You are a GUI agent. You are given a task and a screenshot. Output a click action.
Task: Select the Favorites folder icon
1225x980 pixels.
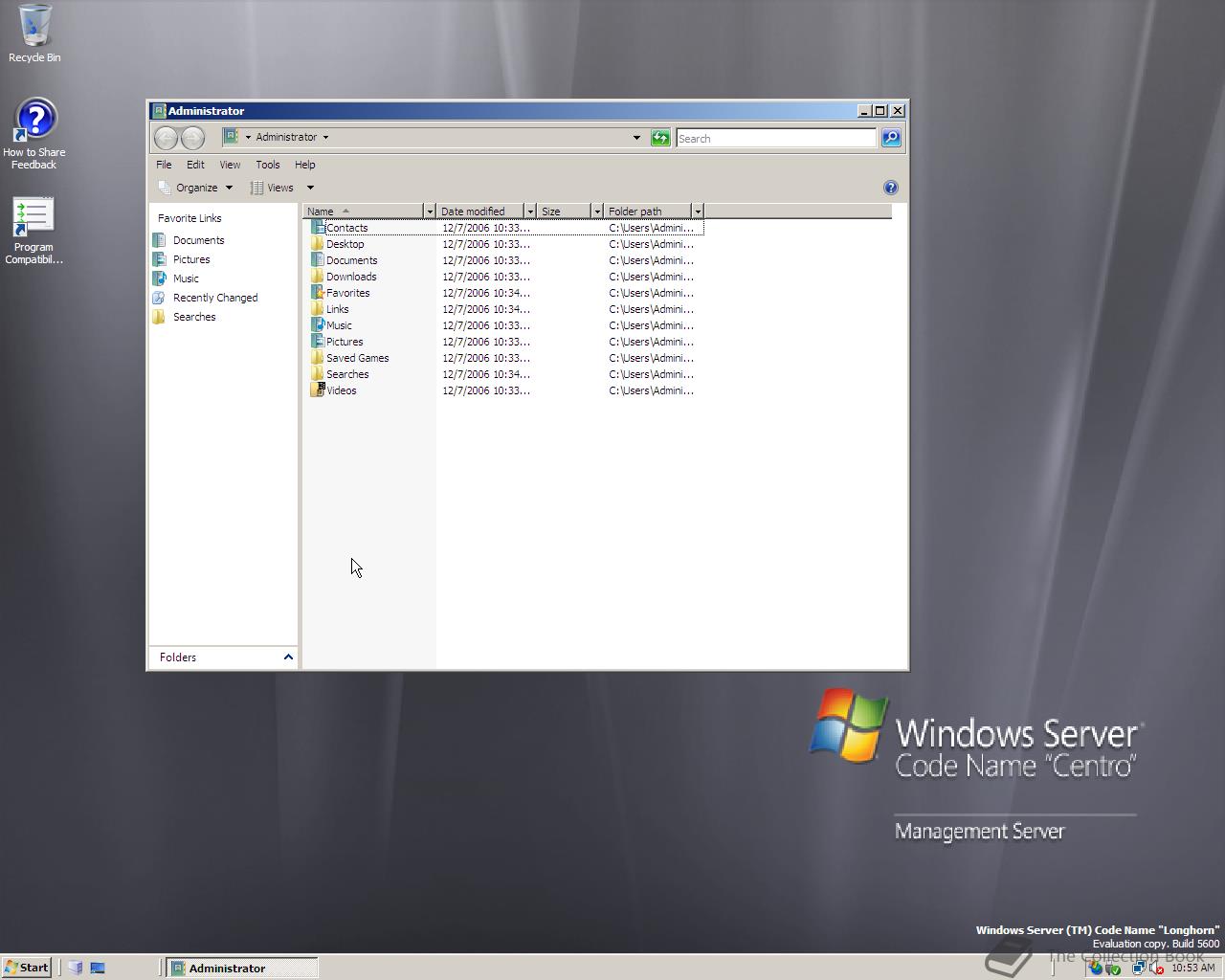coord(318,293)
